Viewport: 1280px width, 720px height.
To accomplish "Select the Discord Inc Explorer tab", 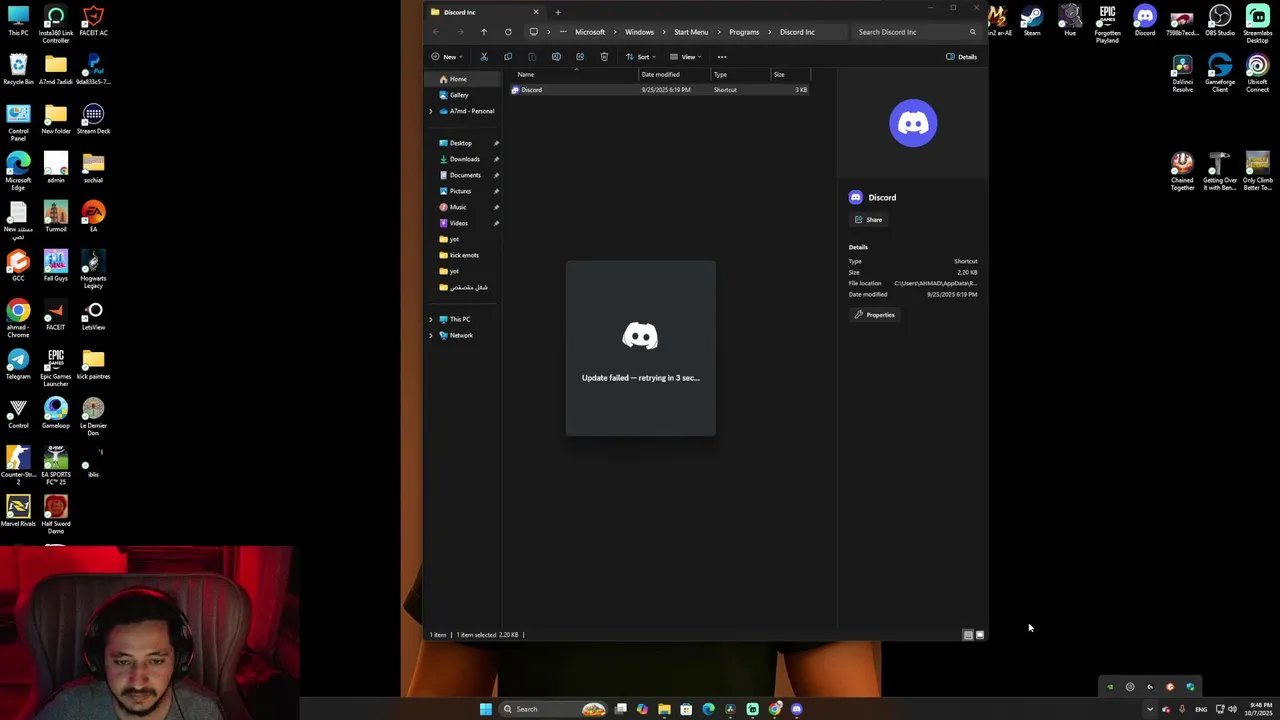I will click(484, 12).
